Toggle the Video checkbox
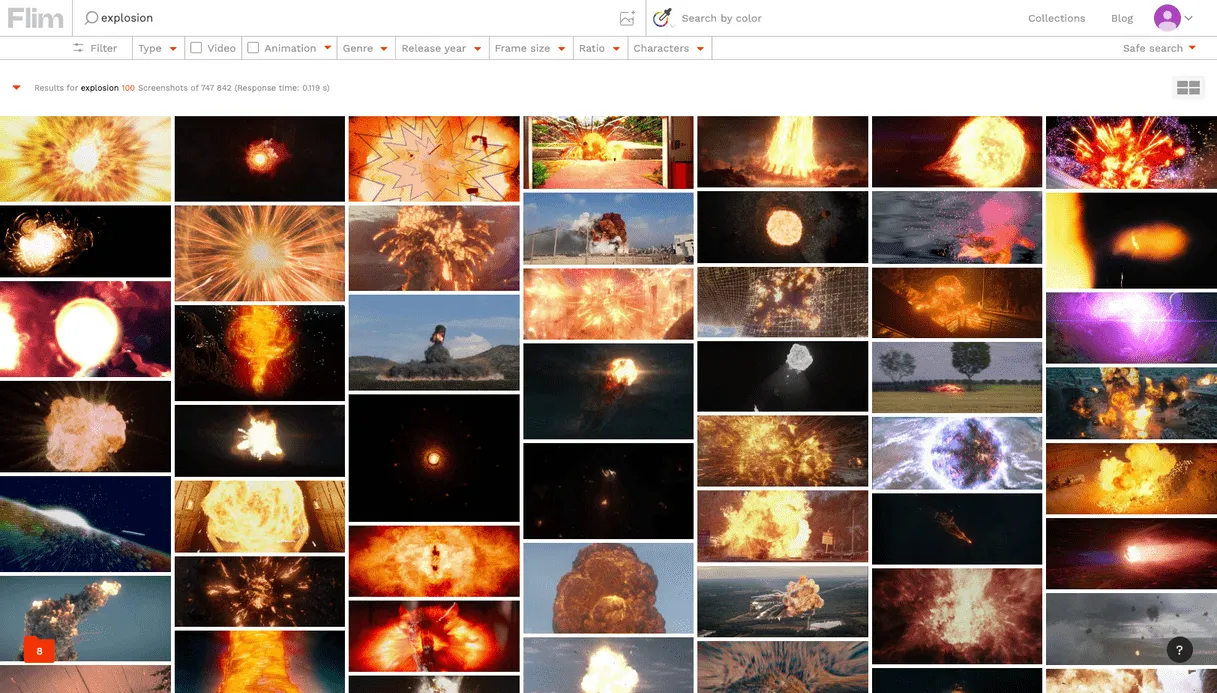 [x=196, y=48]
